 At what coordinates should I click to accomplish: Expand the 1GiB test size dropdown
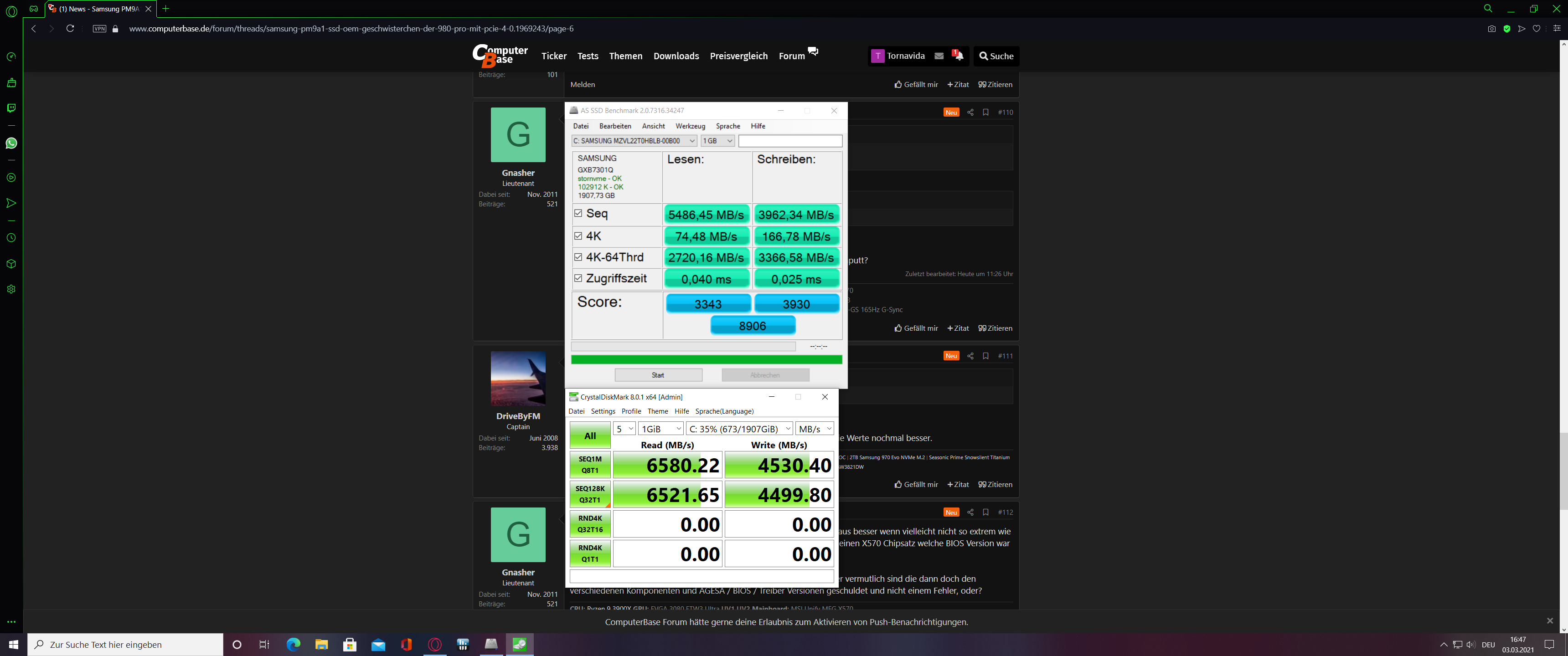pos(661,429)
